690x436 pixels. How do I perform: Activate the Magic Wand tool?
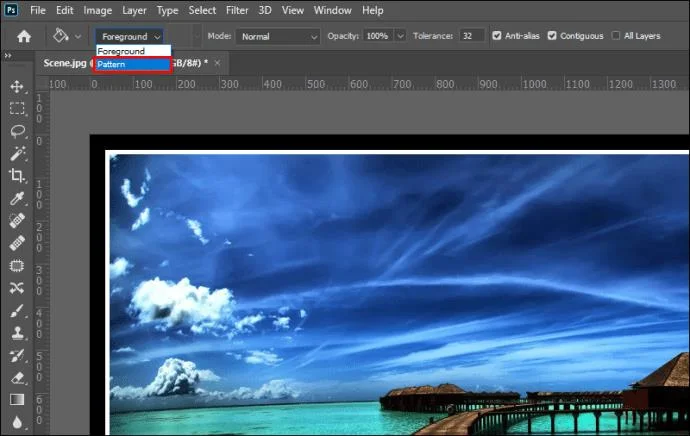(17, 154)
